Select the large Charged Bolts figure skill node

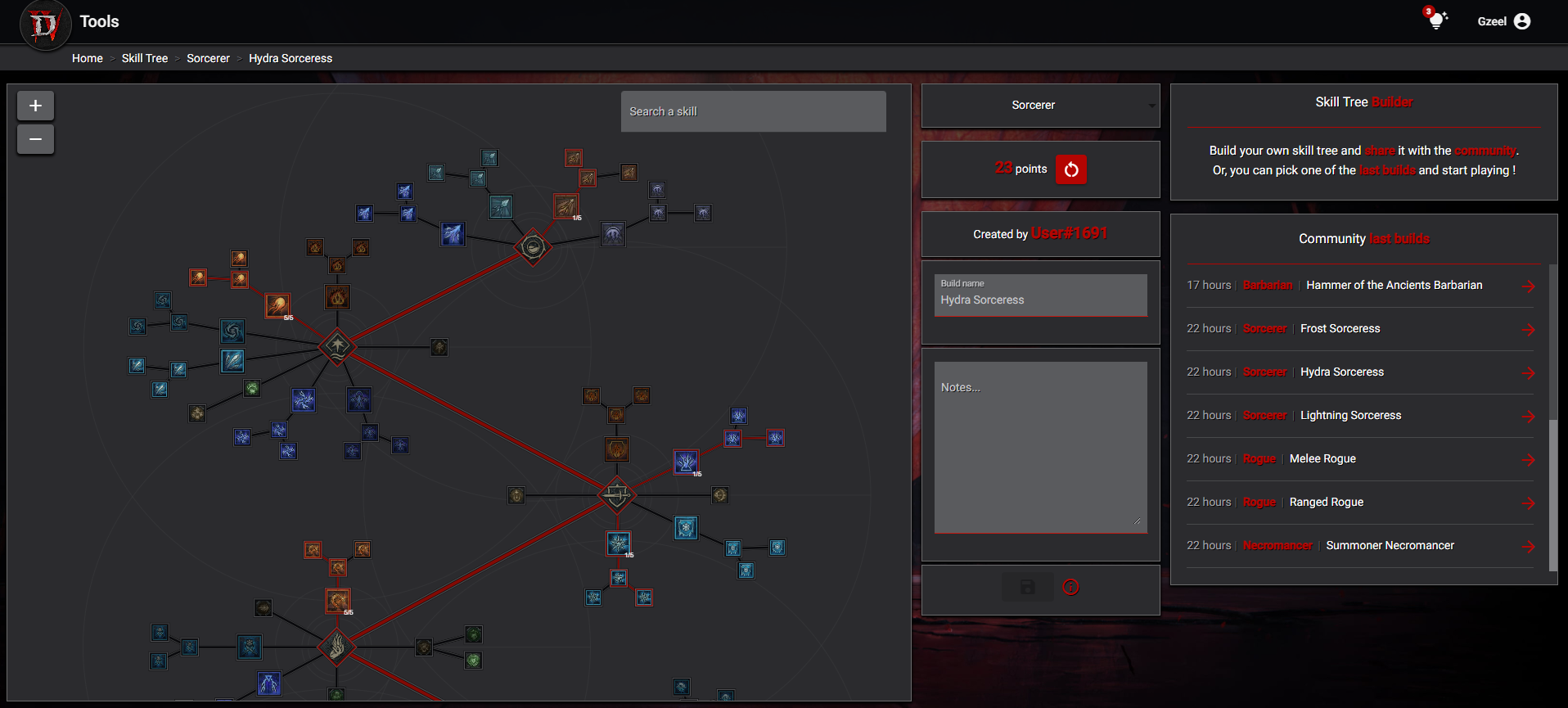(359, 400)
